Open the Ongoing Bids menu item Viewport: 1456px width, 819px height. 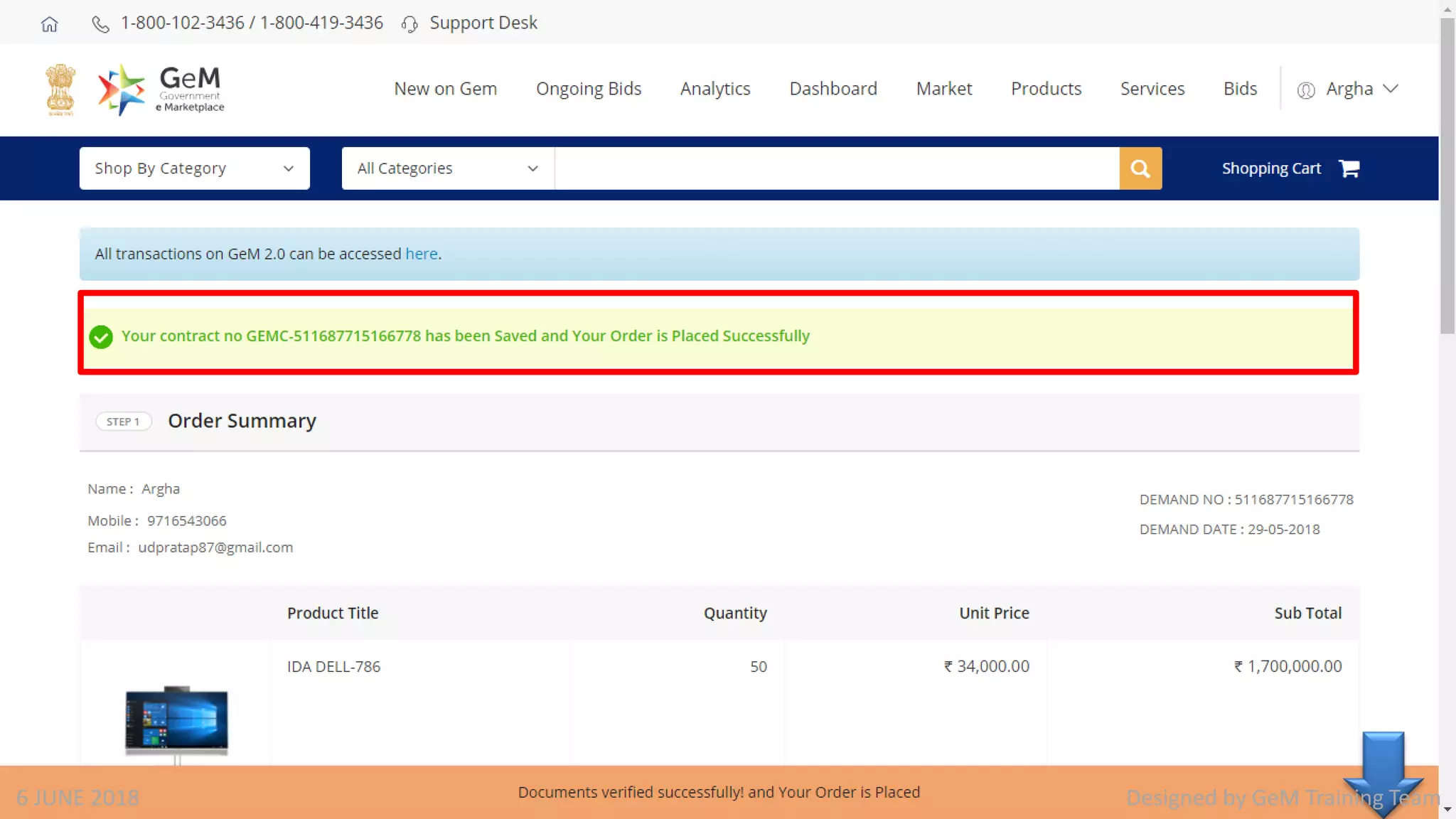pos(588,89)
